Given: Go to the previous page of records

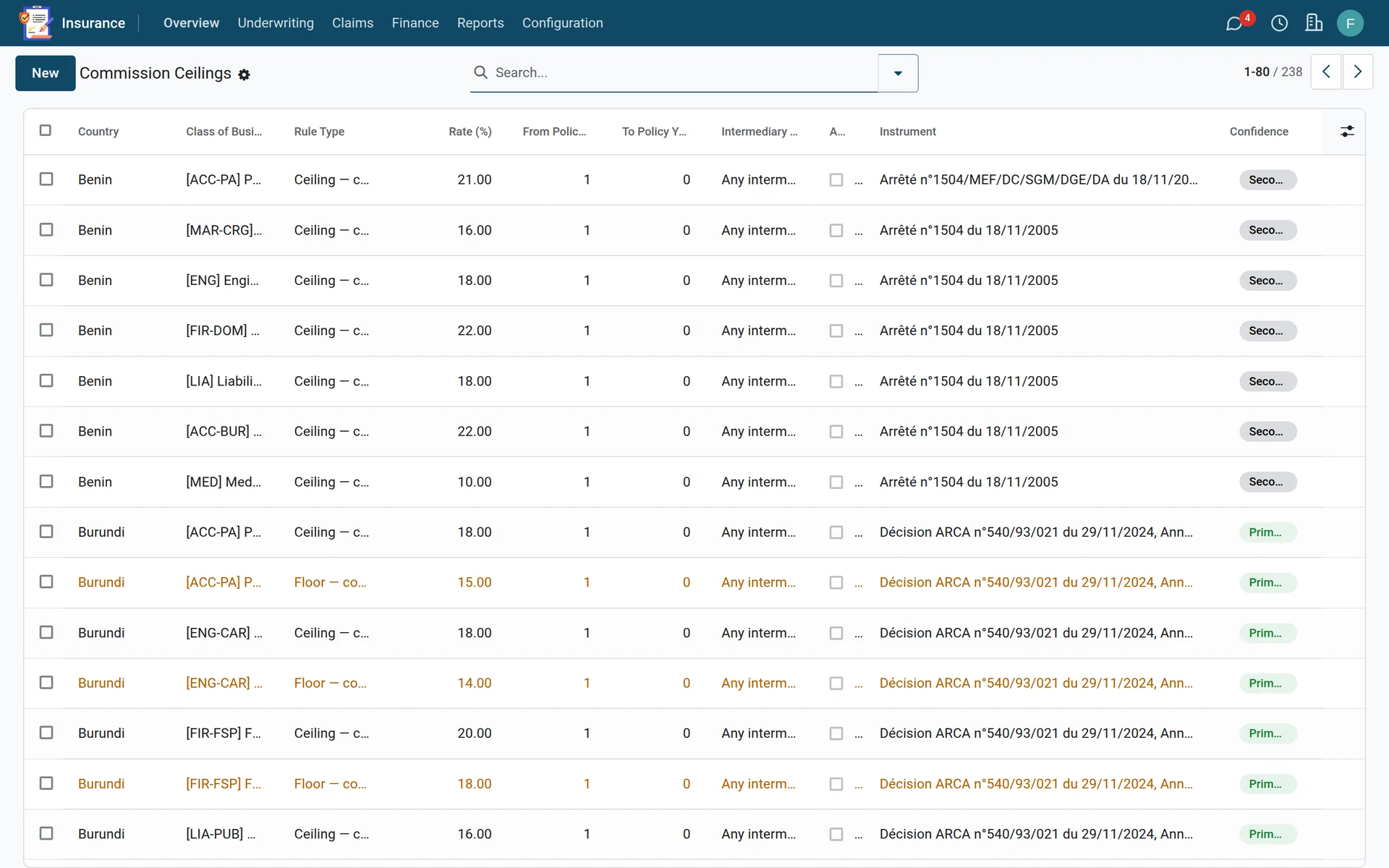Looking at the screenshot, I should (x=1326, y=72).
